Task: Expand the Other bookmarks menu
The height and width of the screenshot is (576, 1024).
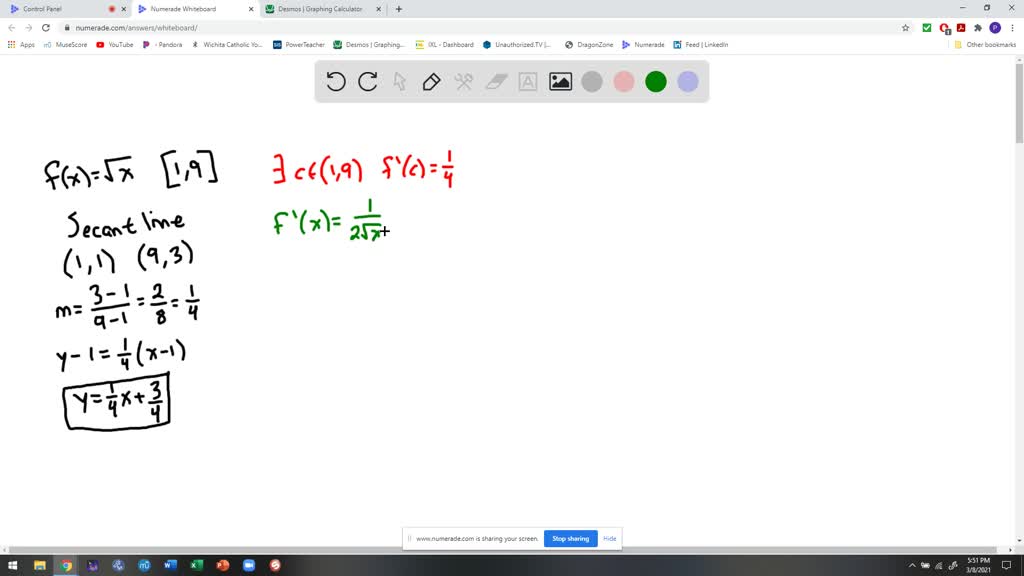Action: 988,44
